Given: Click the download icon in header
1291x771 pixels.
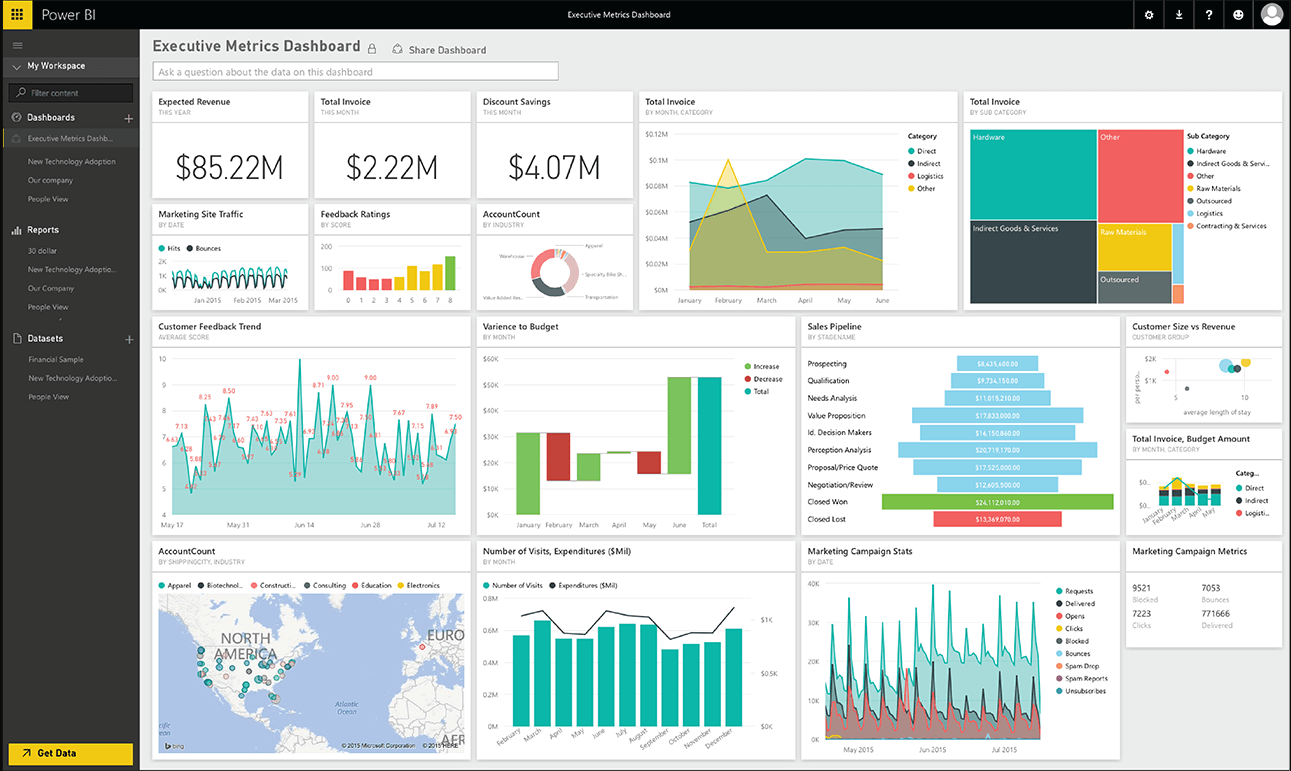Looking at the screenshot, I should 1179,15.
